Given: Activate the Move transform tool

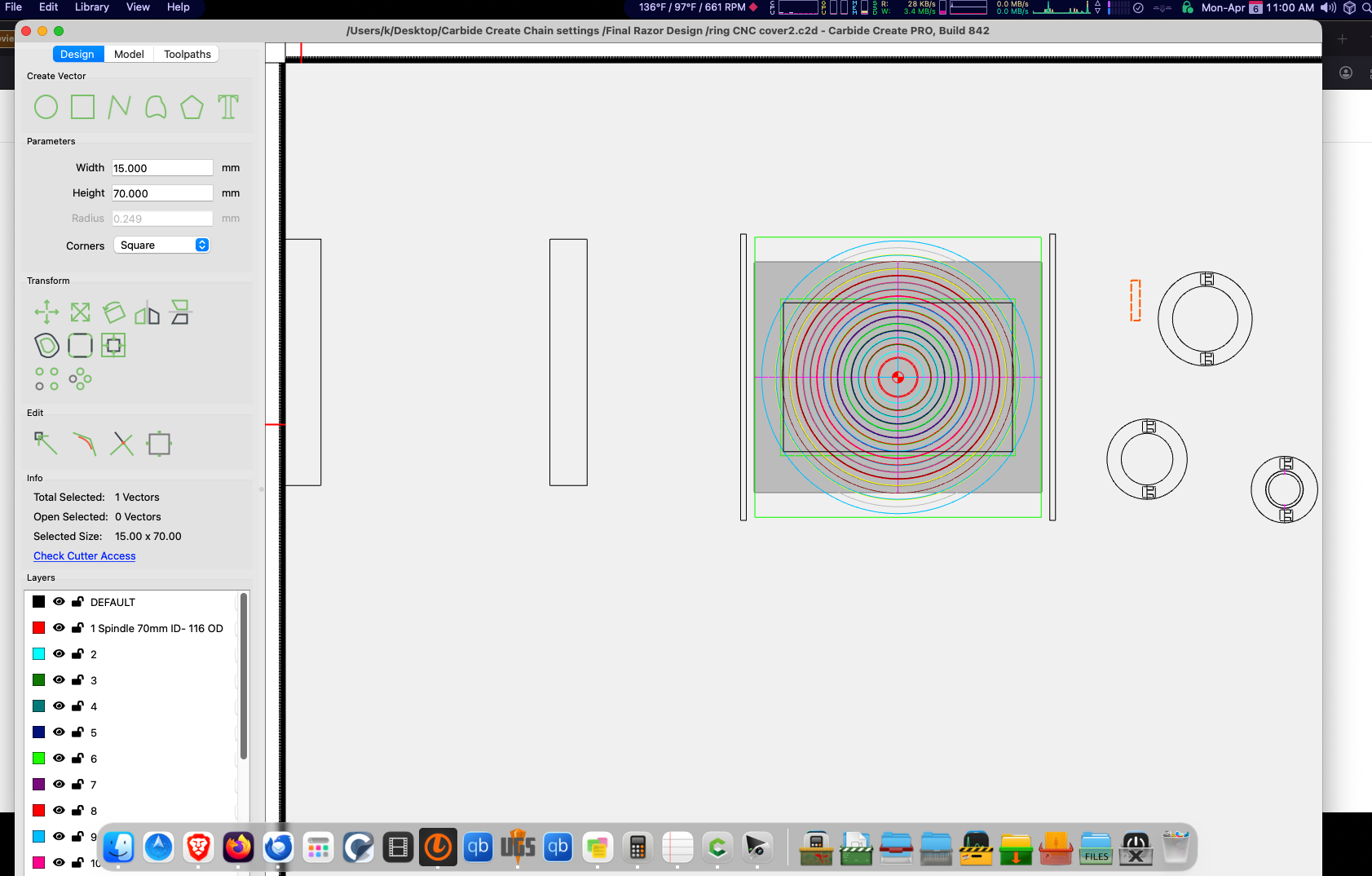Looking at the screenshot, I should point(46,312).
